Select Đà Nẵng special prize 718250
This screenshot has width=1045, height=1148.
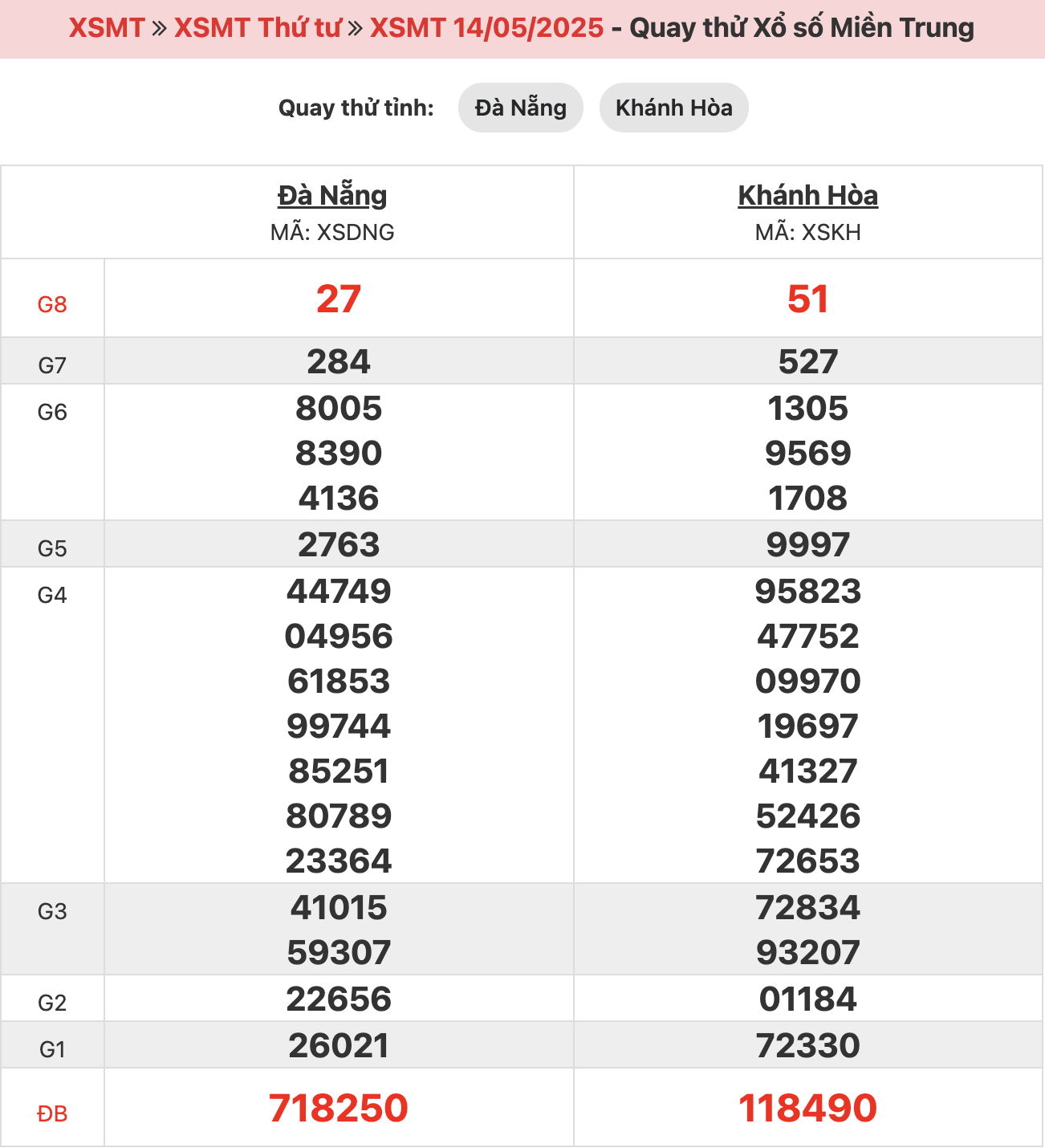click(339, 1109)
